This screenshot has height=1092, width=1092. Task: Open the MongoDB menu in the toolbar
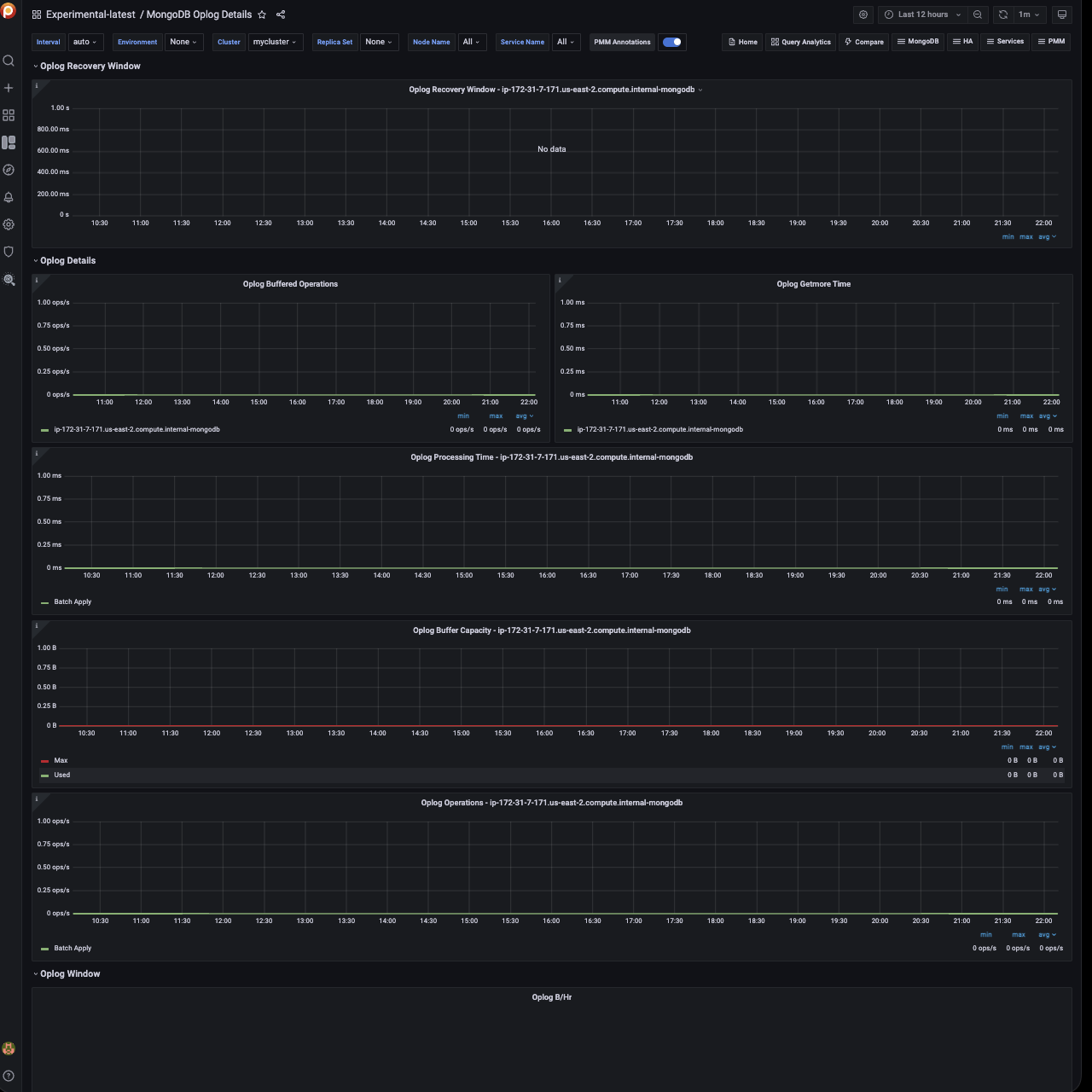[x=917, y=42]
